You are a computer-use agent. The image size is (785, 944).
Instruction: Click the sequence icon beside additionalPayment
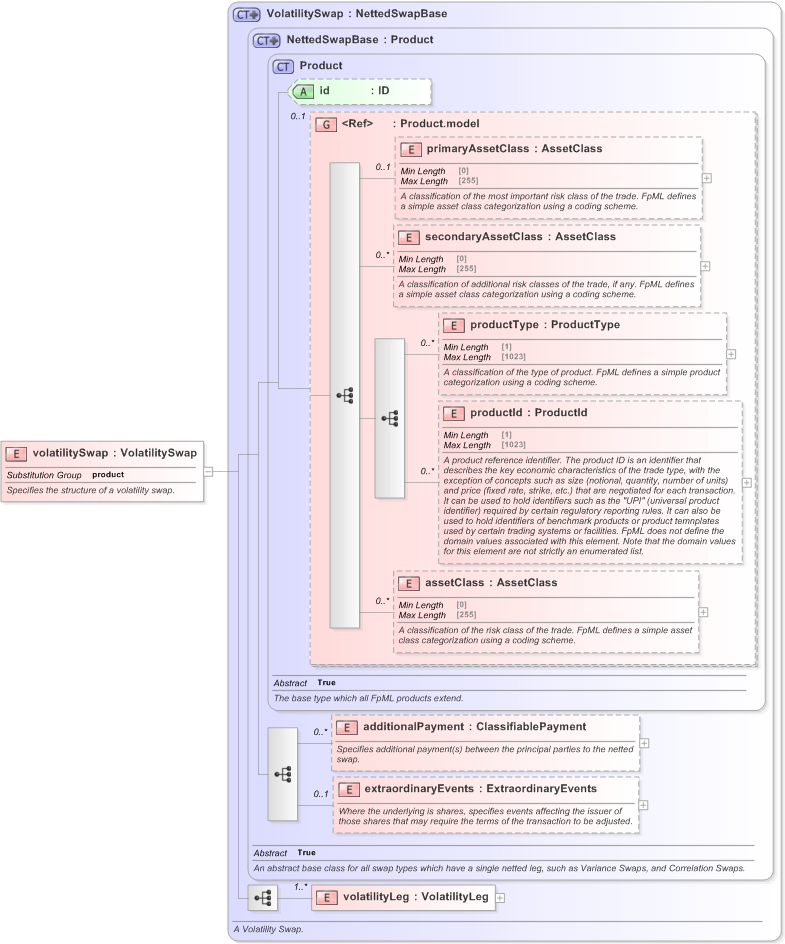point(282,774)
